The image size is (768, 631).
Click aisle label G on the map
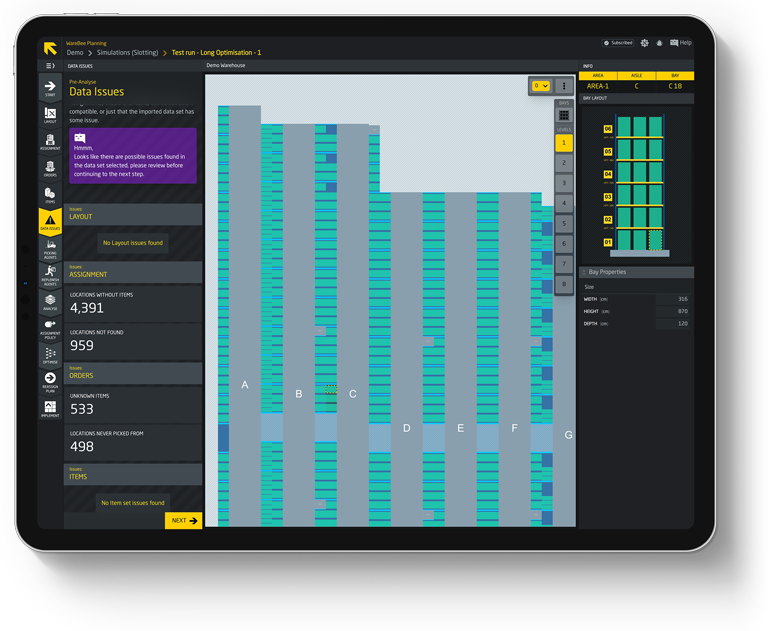point(568,435)
